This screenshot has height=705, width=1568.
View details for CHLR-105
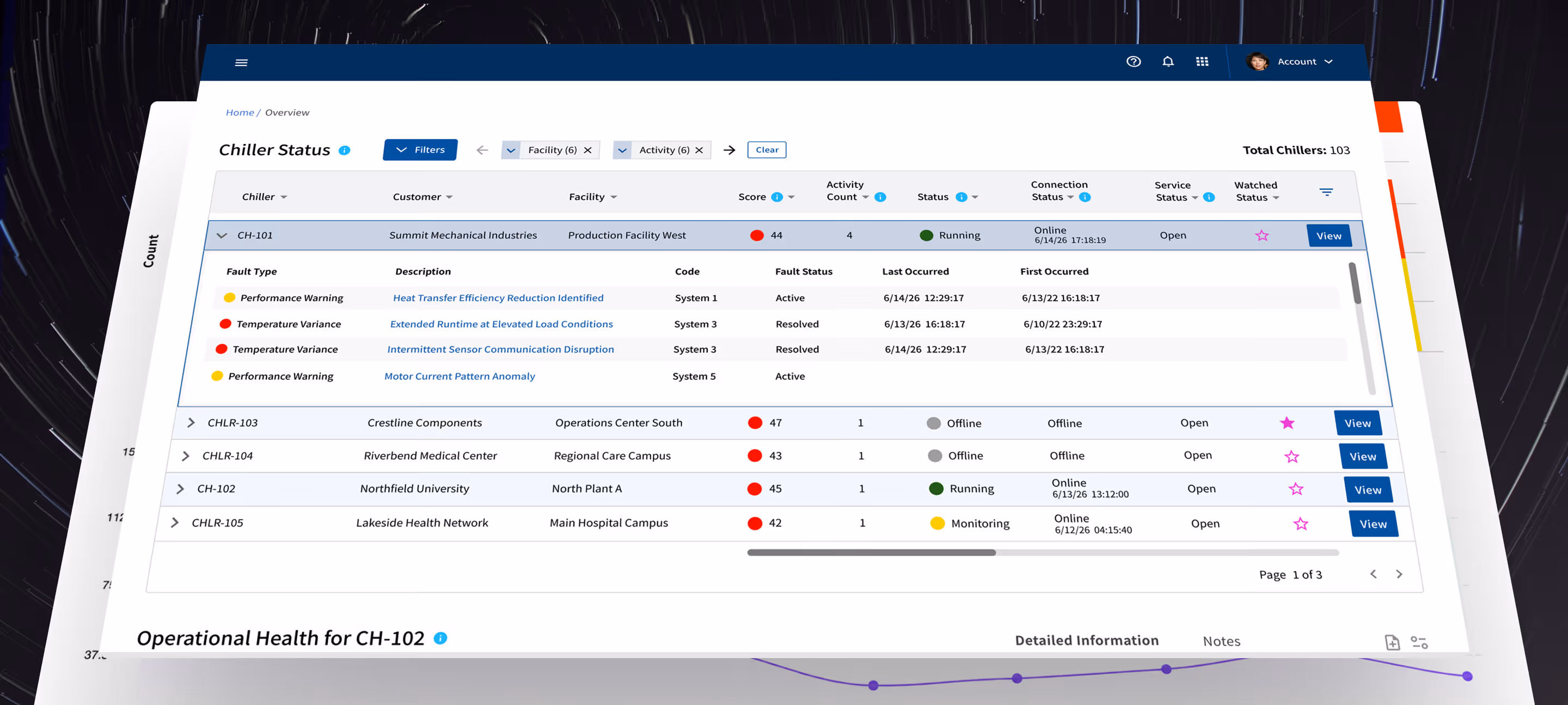[1373, 524]
